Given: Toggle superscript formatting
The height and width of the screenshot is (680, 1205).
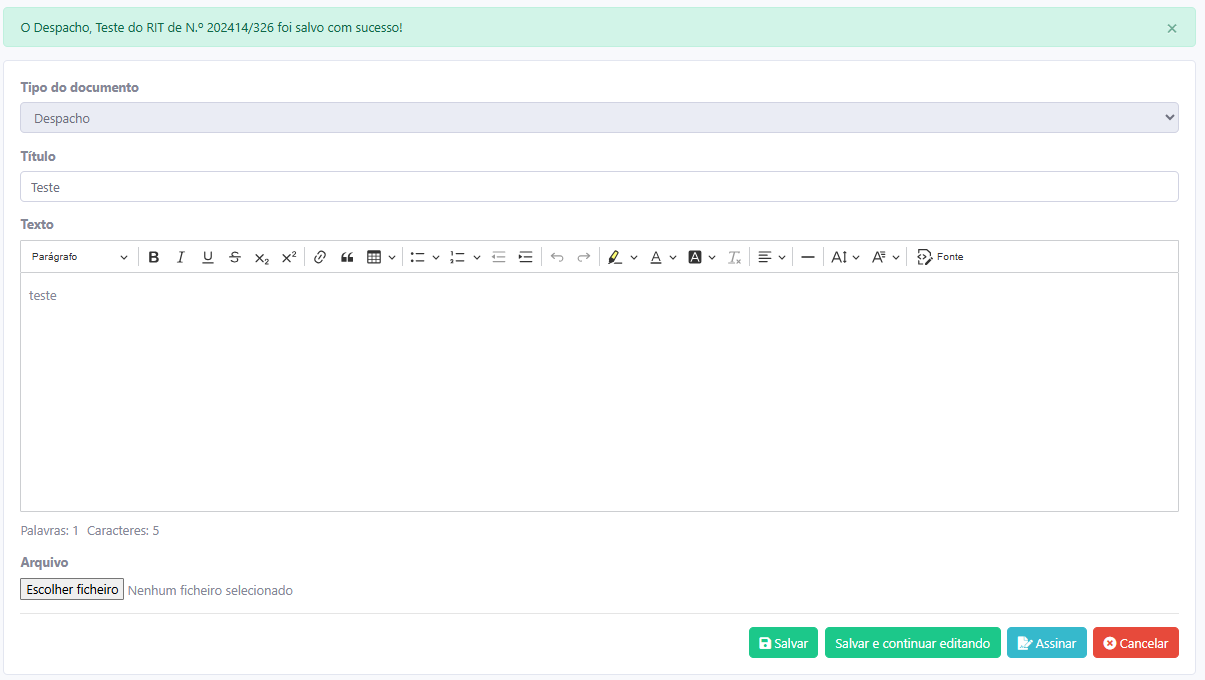Looking at the screenshot, I should tap(289, 257).
